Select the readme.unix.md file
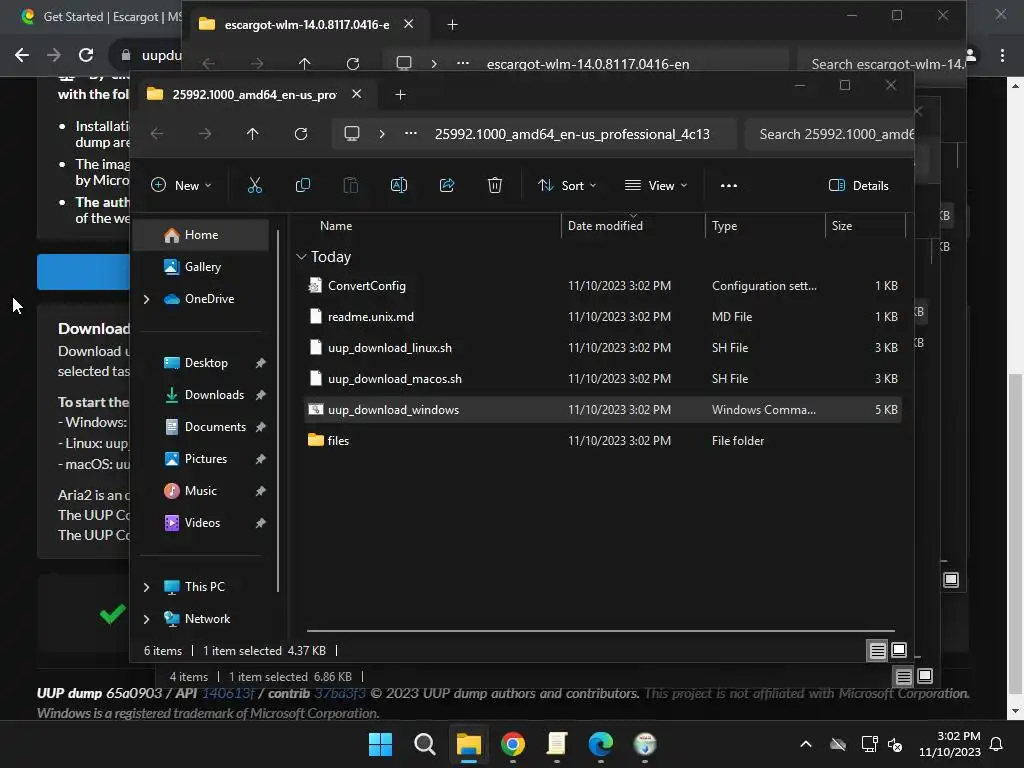This screenshot has height=768, width=1024. [603, 317]
